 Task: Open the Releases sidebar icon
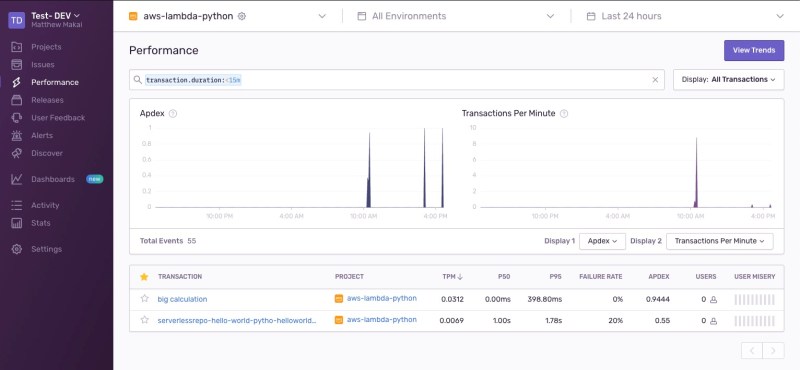tap(17, 100)
